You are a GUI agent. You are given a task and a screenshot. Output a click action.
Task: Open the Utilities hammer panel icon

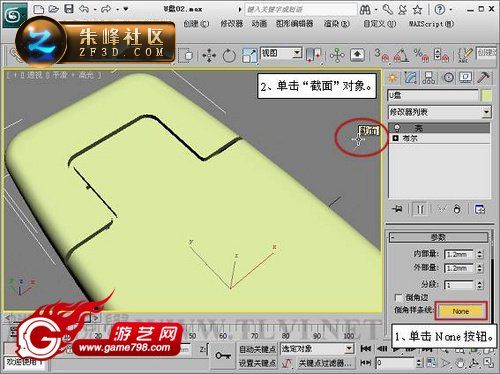tap(483, 78)
